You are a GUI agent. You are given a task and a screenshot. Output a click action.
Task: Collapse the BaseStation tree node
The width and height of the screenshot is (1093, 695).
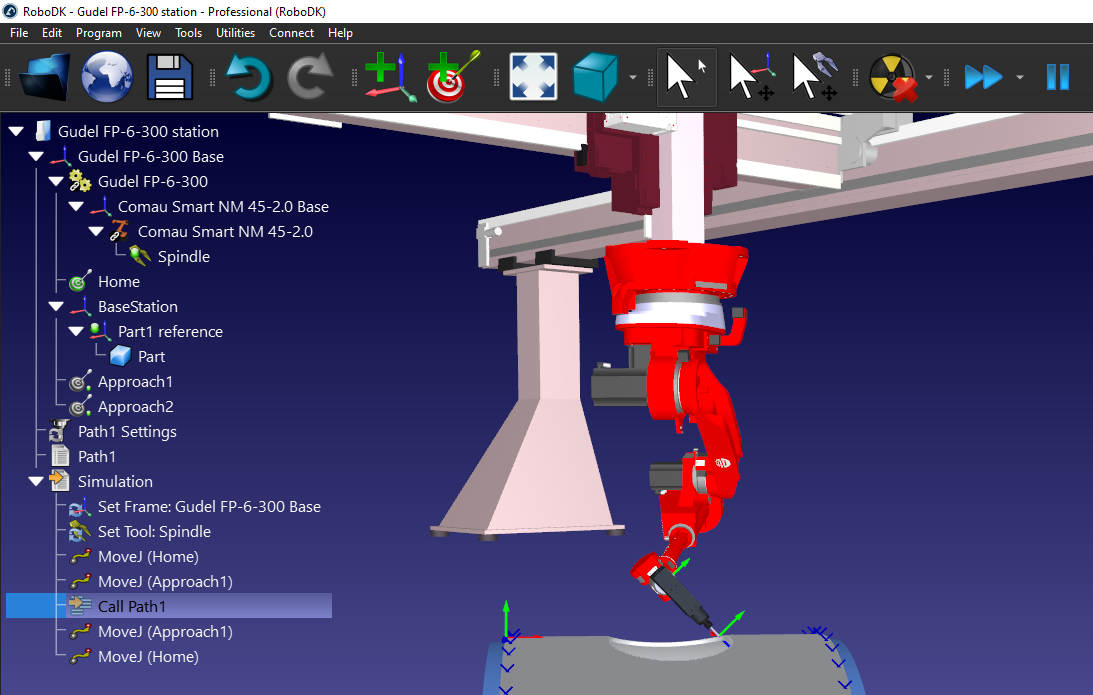(56, 307)
